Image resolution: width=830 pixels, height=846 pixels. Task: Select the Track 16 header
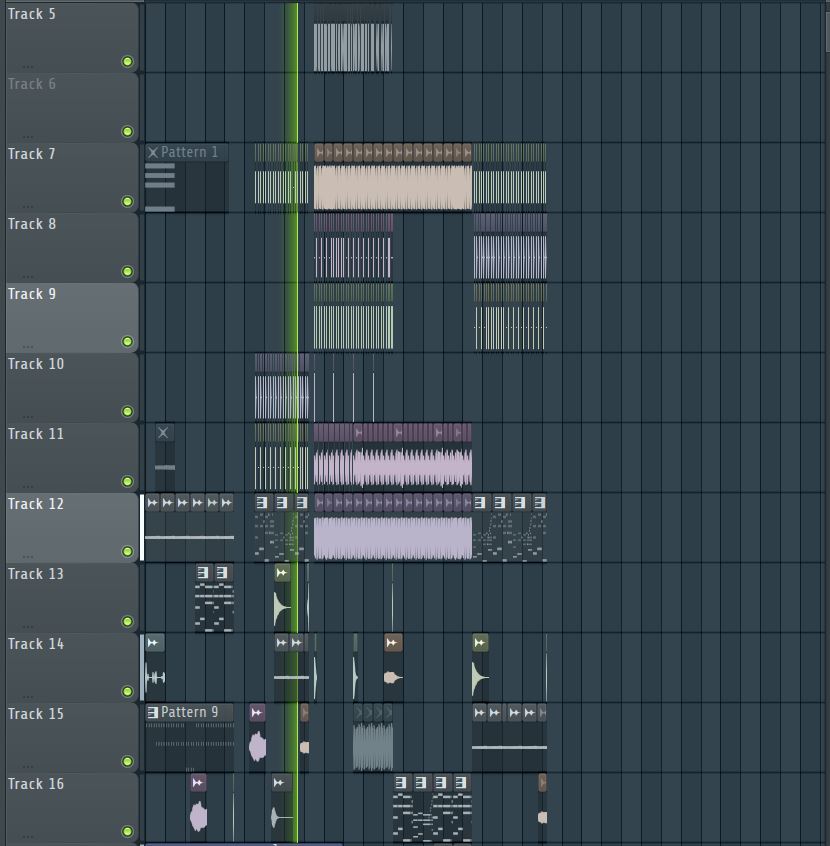(72, 808)
